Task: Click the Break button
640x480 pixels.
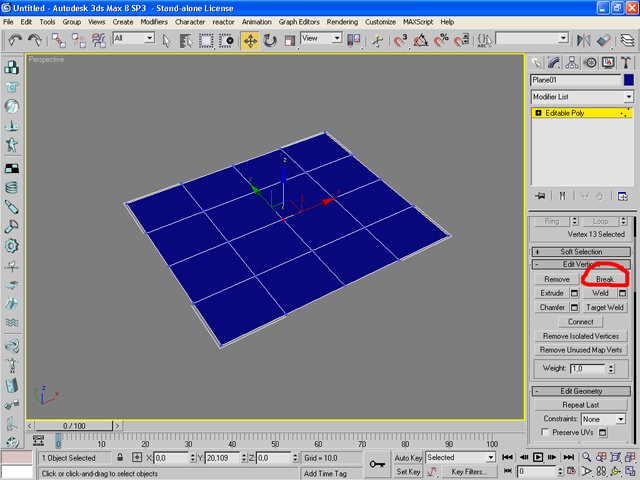Action: 604,279
